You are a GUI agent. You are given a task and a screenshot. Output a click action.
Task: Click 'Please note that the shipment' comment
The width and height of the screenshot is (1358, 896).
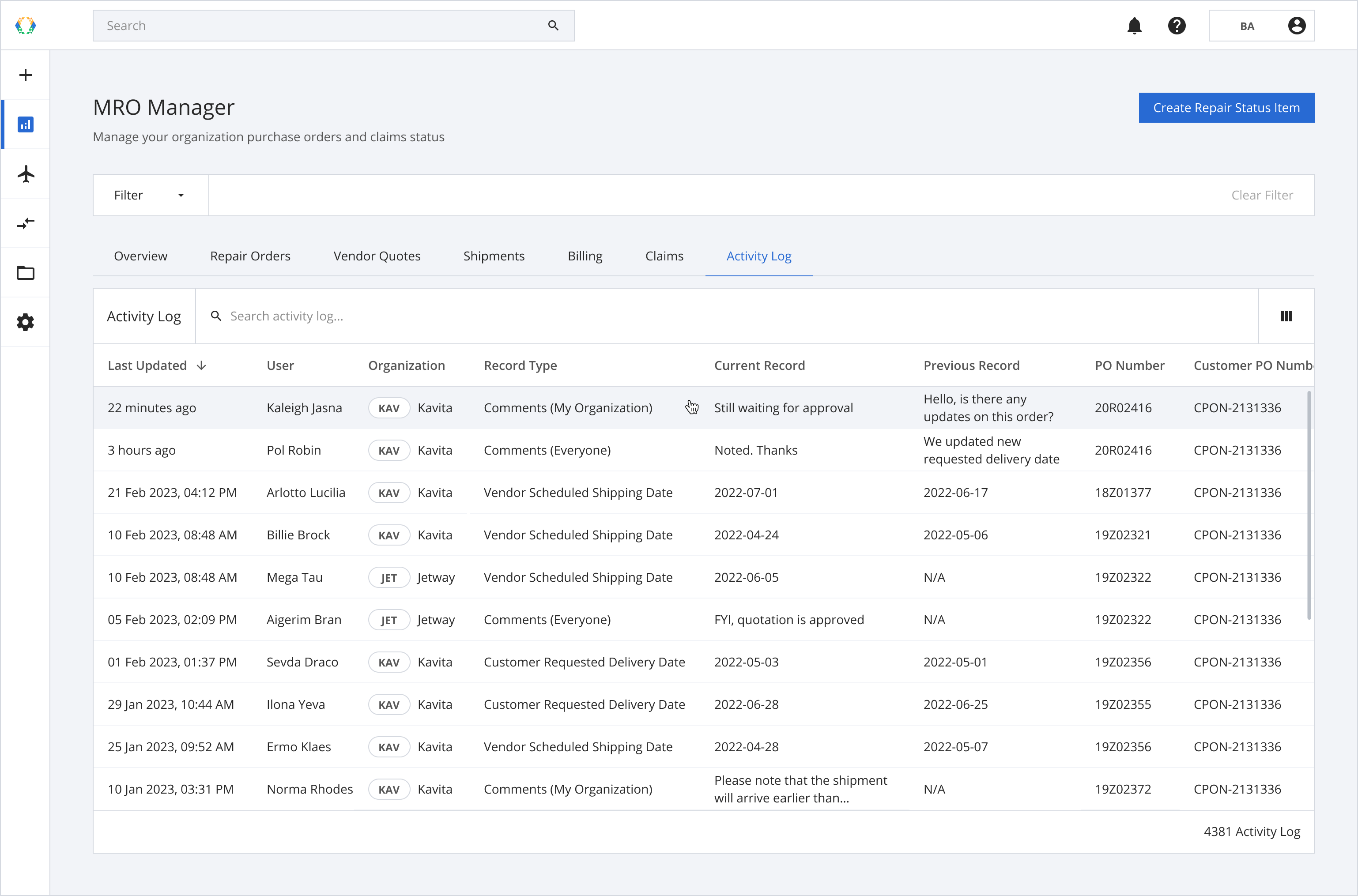coord(800,789)
